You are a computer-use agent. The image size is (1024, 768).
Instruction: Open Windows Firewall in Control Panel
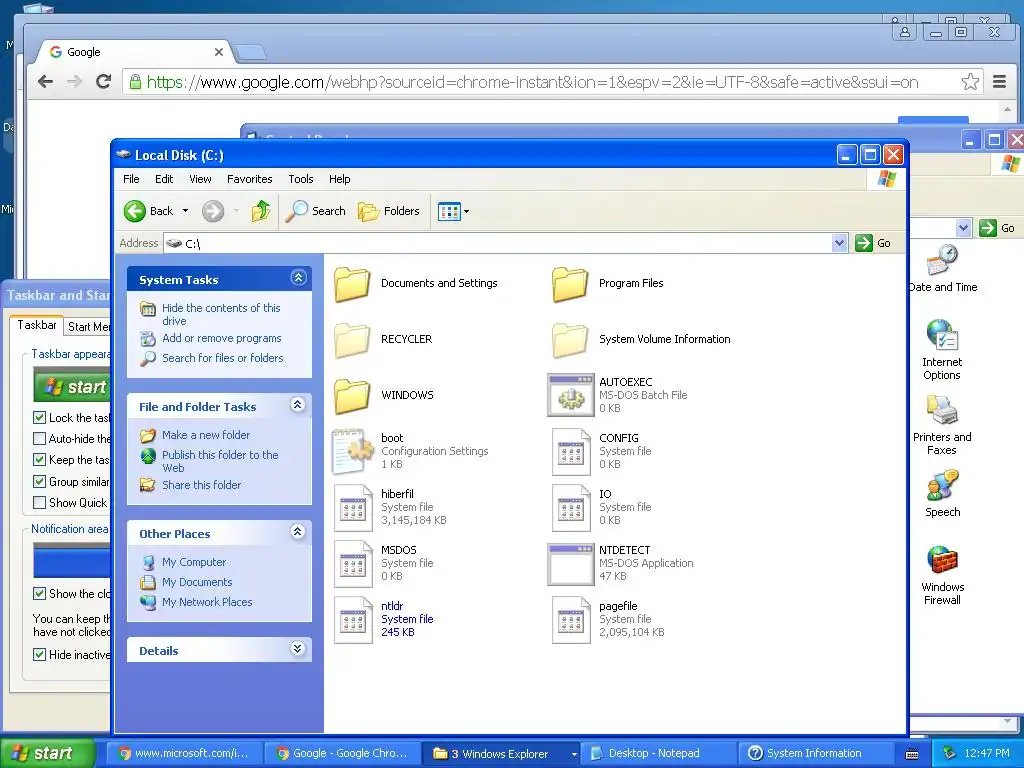(942, 575)
